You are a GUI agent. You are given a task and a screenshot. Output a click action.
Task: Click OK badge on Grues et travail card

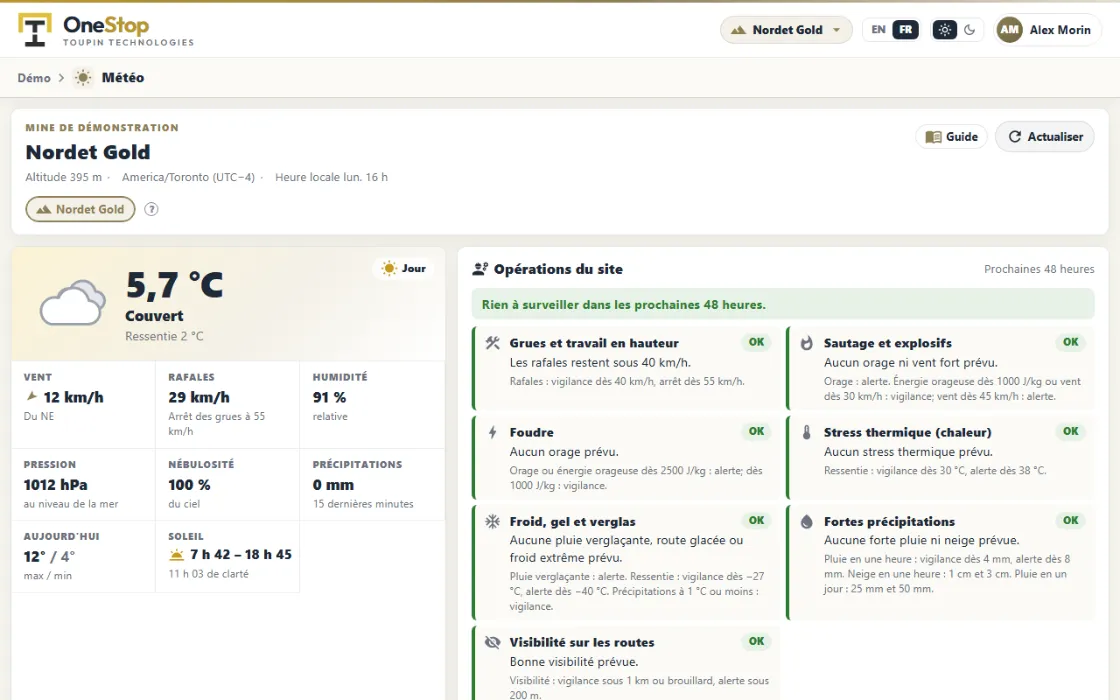[x=756, y=342]
